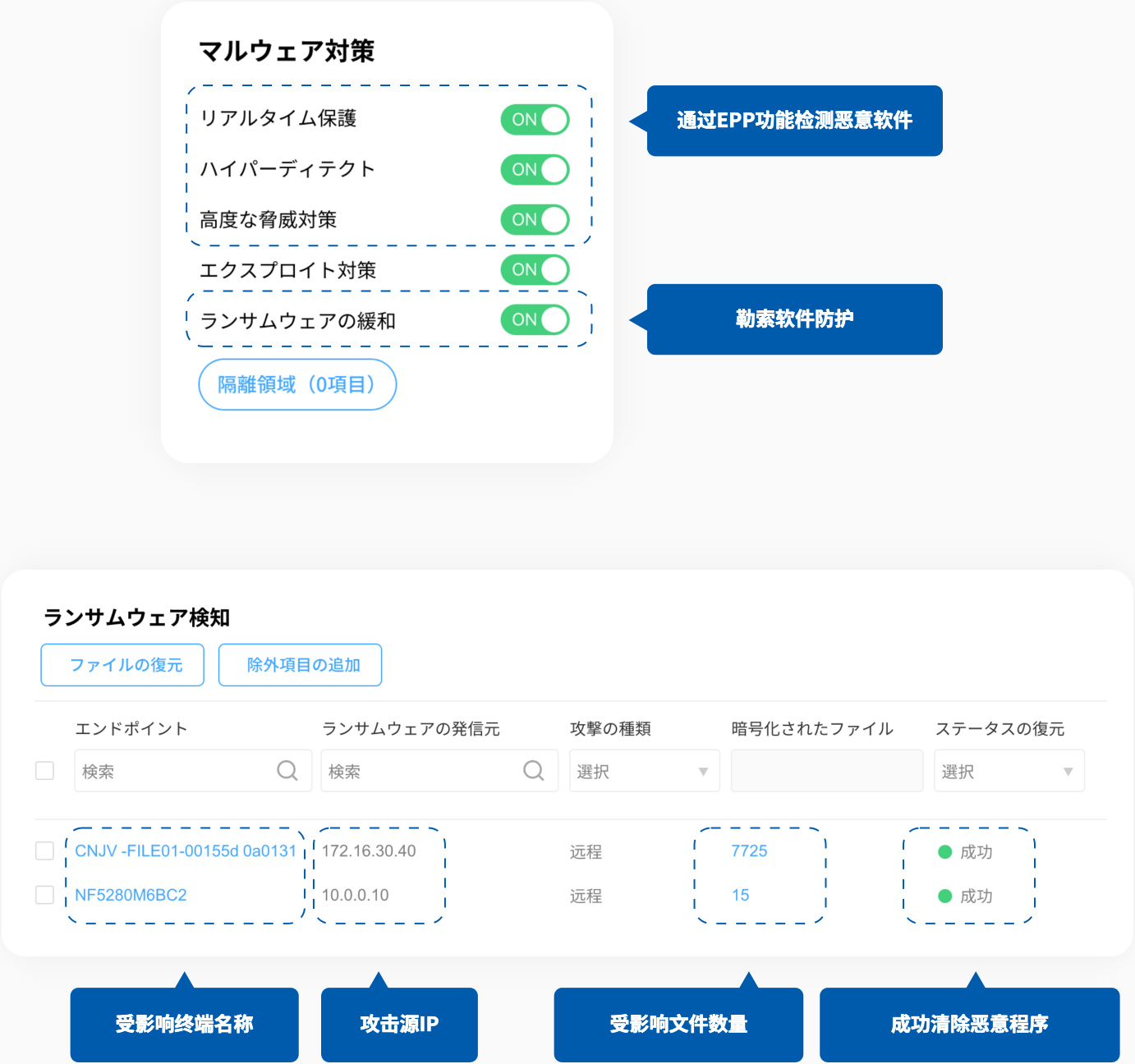Click 暗号化されたファイル column header
1135x1064 pixels.
point(812,729)
